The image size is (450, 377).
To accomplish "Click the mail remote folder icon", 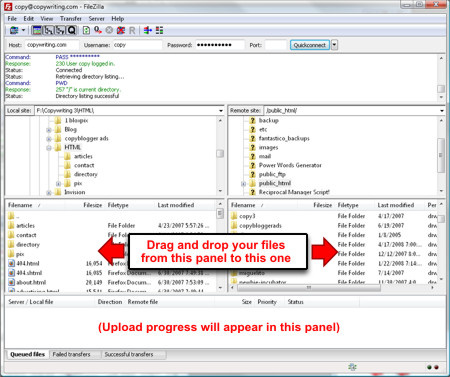I will click(x=252, y=156).
